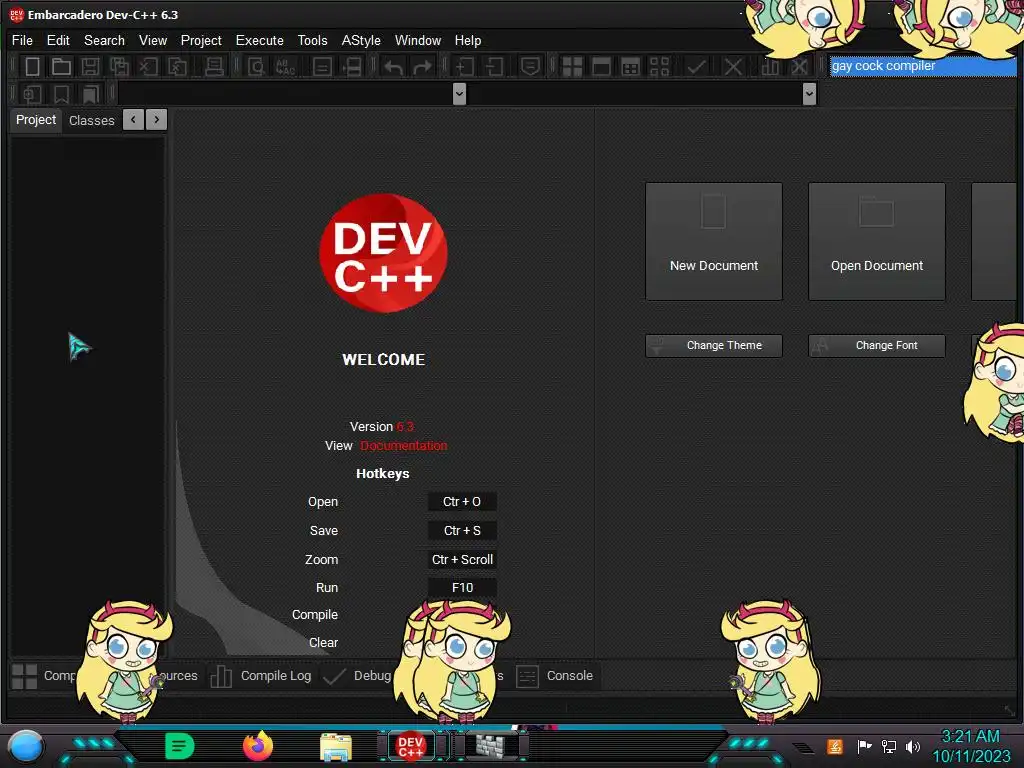Click the Open folder toolbar icon
Viewport: 1024px width, 768px height.
click(x=61, y=66)
